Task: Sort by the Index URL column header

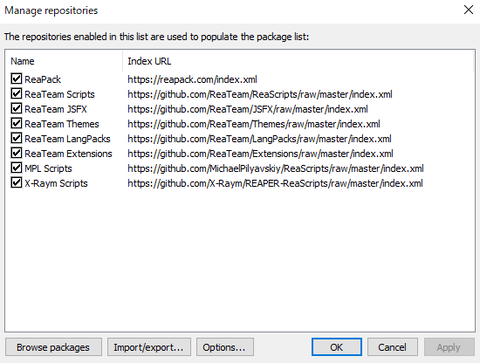Action: [298, 61]
